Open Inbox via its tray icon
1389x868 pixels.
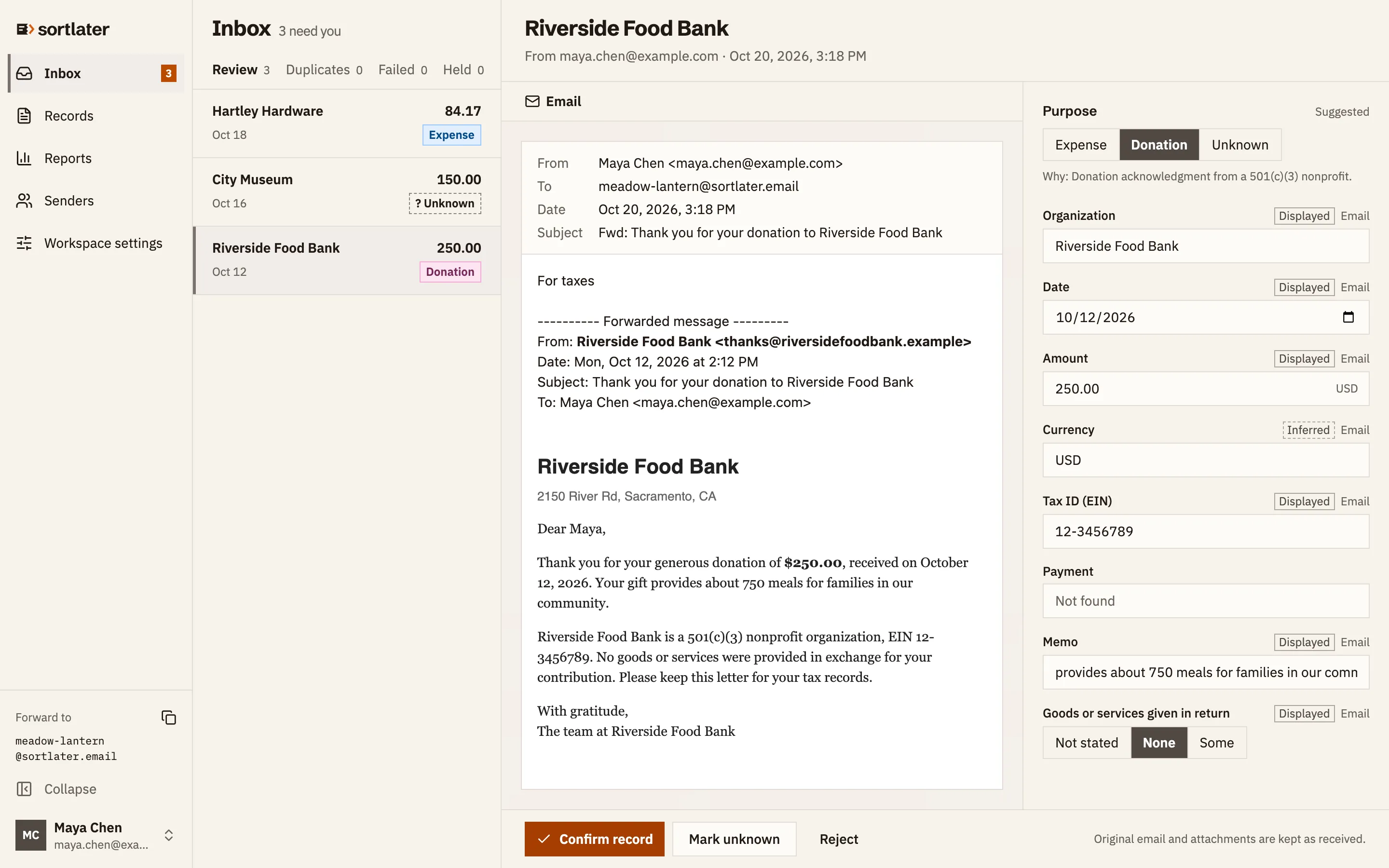click(x=24, y=73)
